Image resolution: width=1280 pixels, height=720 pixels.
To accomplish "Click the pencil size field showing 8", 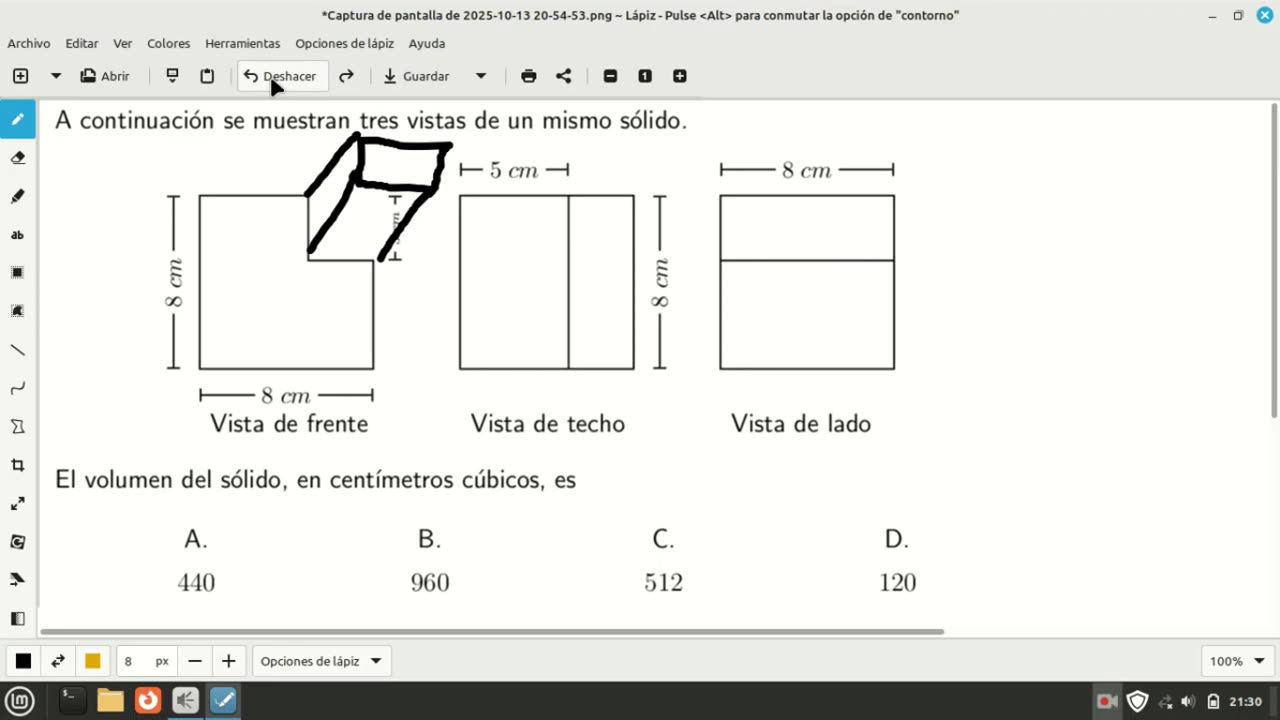I will tap(147, 661).
